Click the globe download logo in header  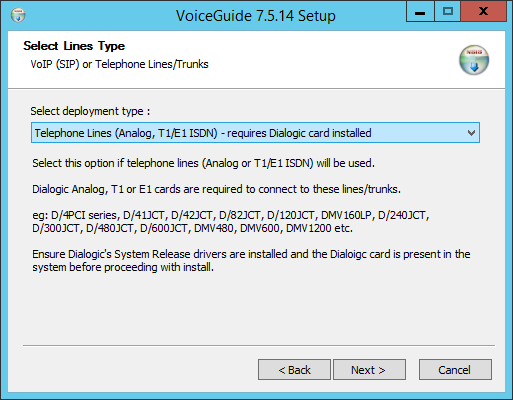(x=474, y=60)
